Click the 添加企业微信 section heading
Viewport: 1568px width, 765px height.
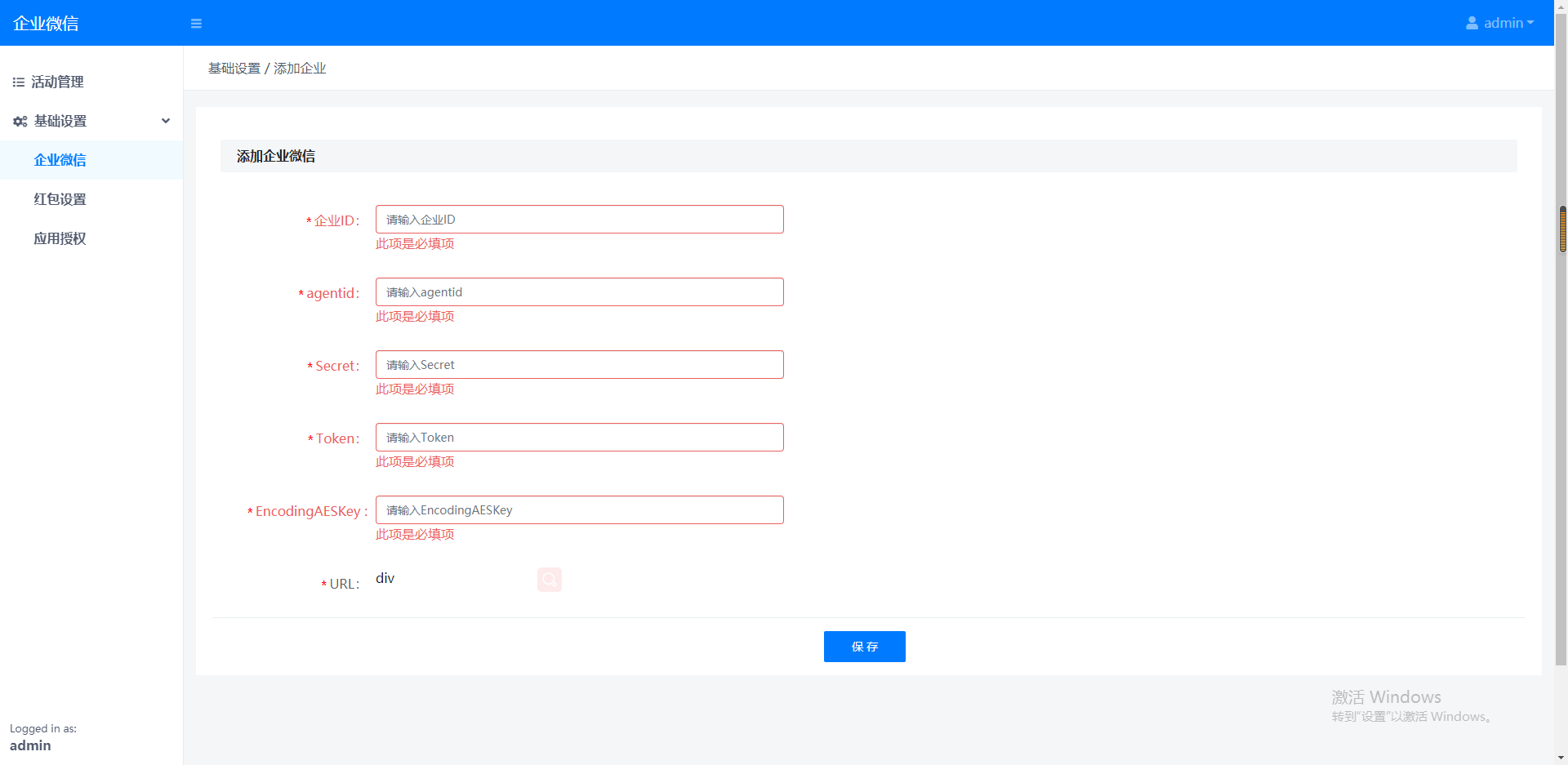pos(276,156)
